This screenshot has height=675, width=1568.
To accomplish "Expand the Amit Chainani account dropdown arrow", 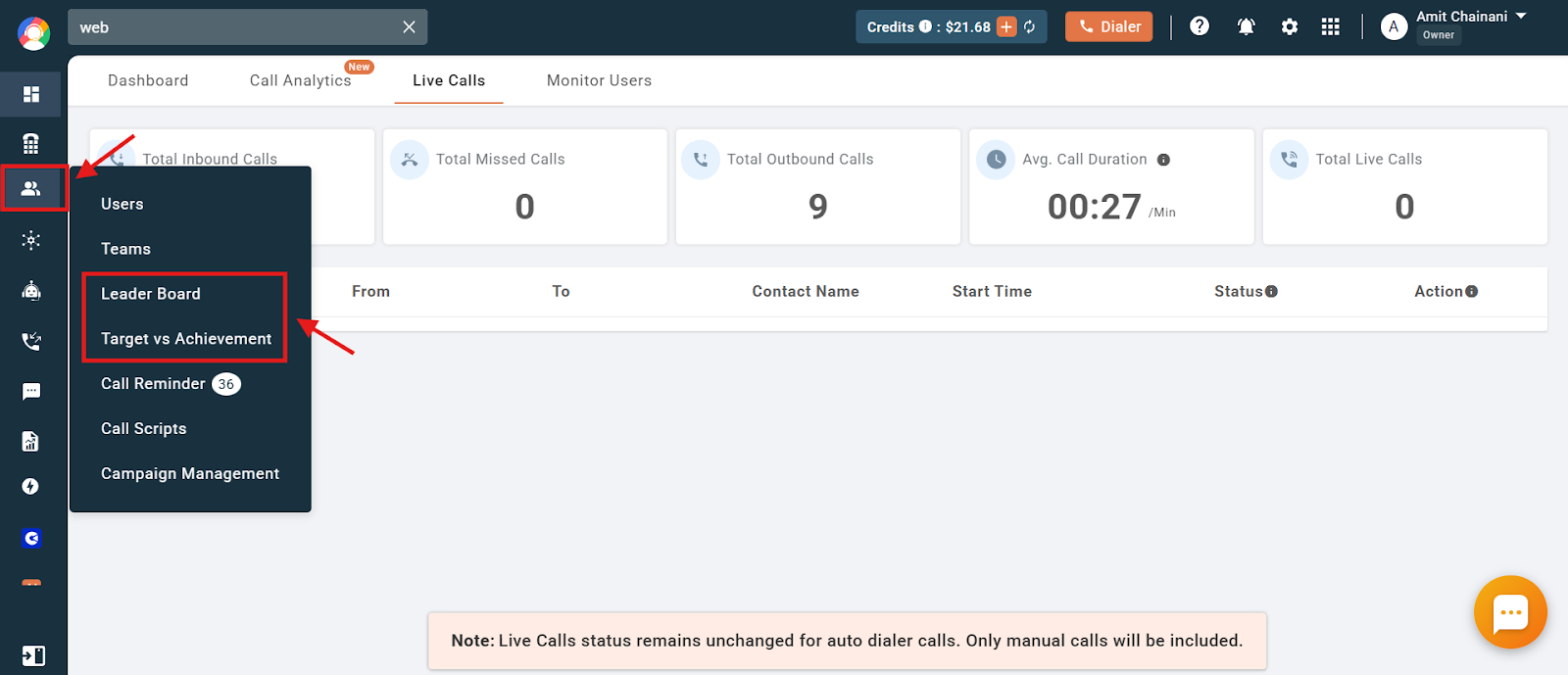I will tap(1521, 16).
